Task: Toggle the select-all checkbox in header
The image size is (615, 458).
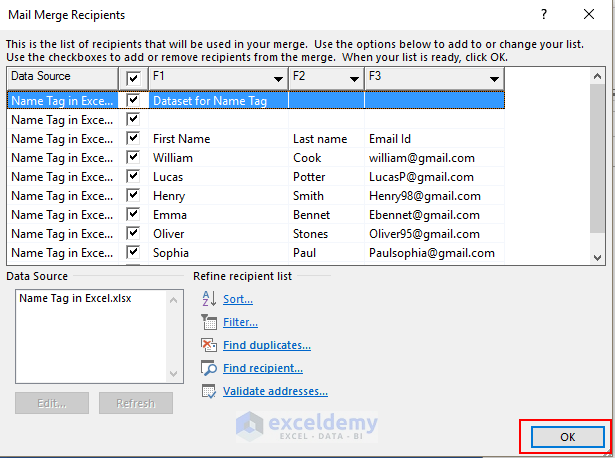Action: click(x=133, y=78)
